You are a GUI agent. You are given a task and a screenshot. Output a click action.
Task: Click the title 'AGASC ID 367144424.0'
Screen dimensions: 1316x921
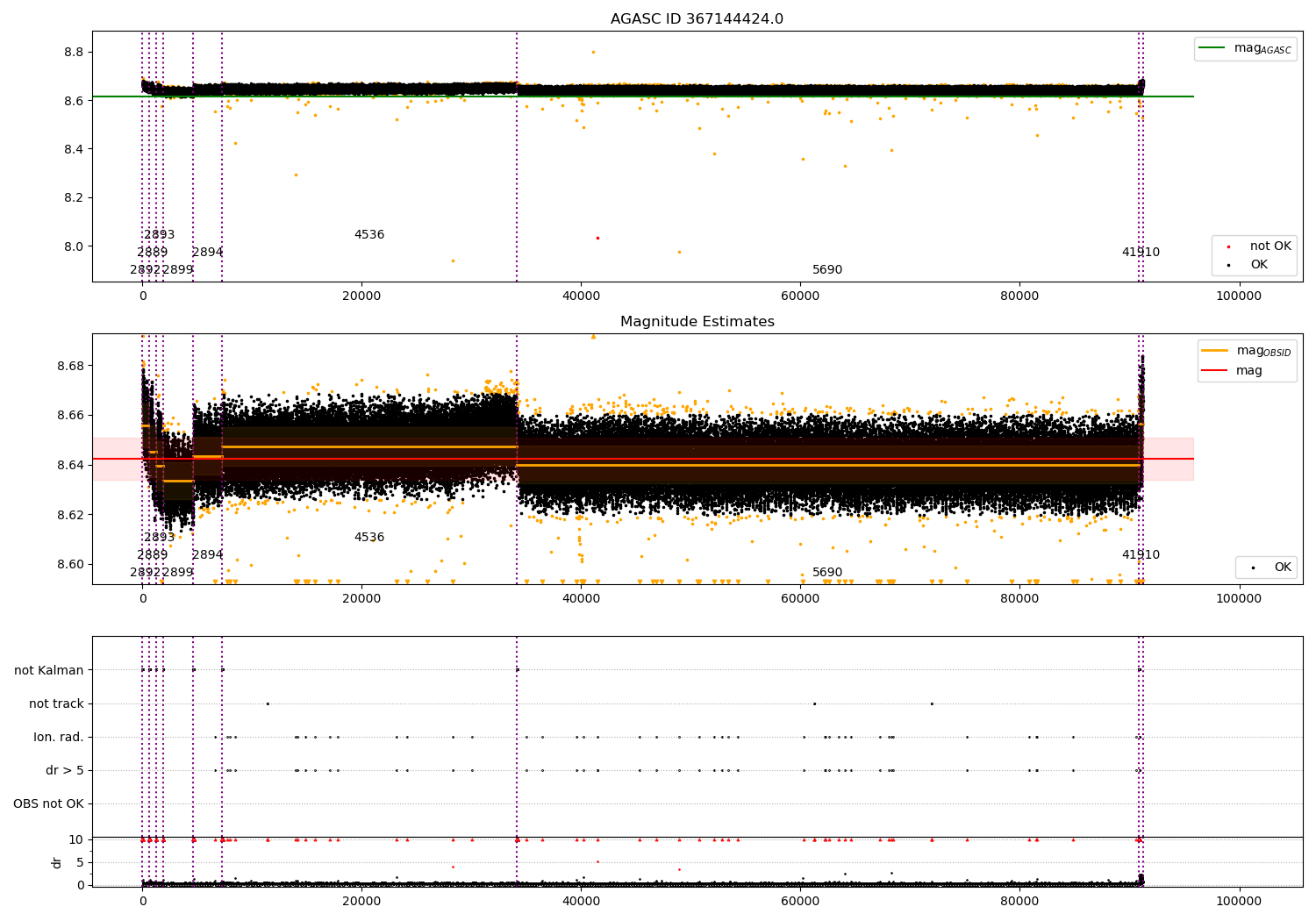tap(697, 19)
